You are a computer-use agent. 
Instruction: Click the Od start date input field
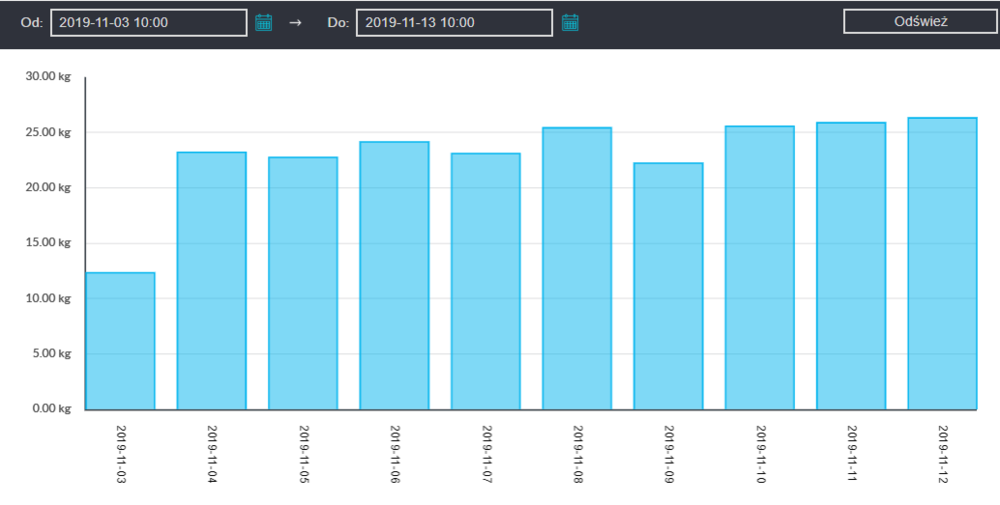(148, 22)
